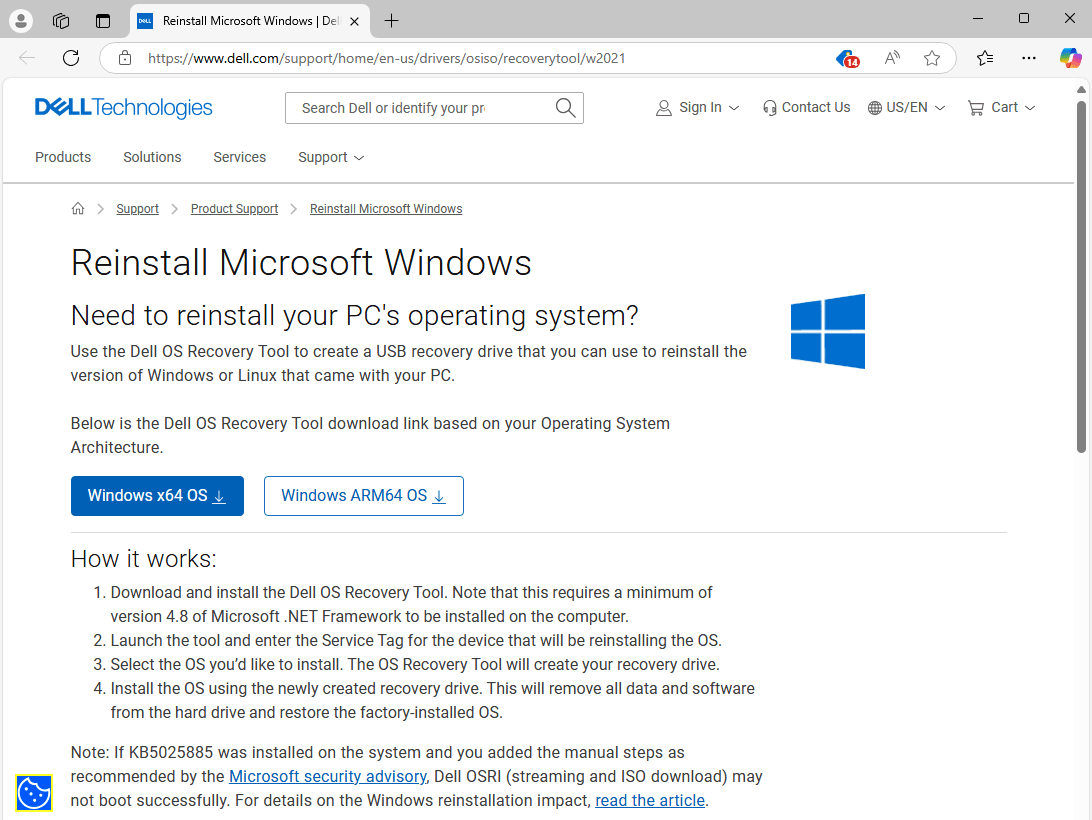Click the 'Need to reinstall your PC's operating system?' text
This screenshot has height=820, width=1092.
(x=354, y=316)
